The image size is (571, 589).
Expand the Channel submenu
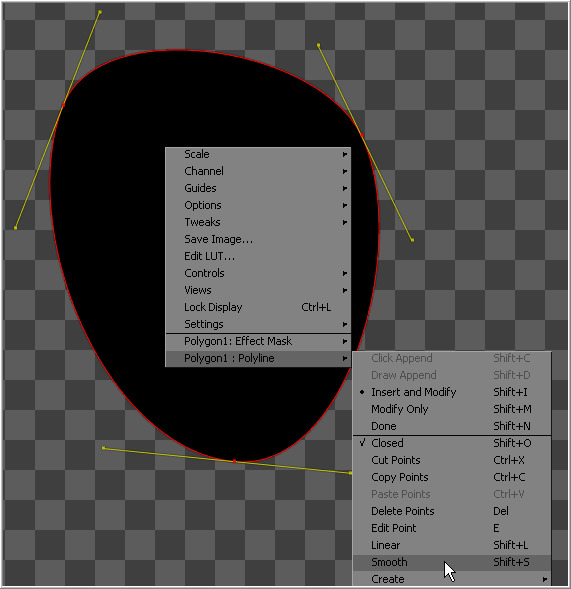[x=258, y=171]
